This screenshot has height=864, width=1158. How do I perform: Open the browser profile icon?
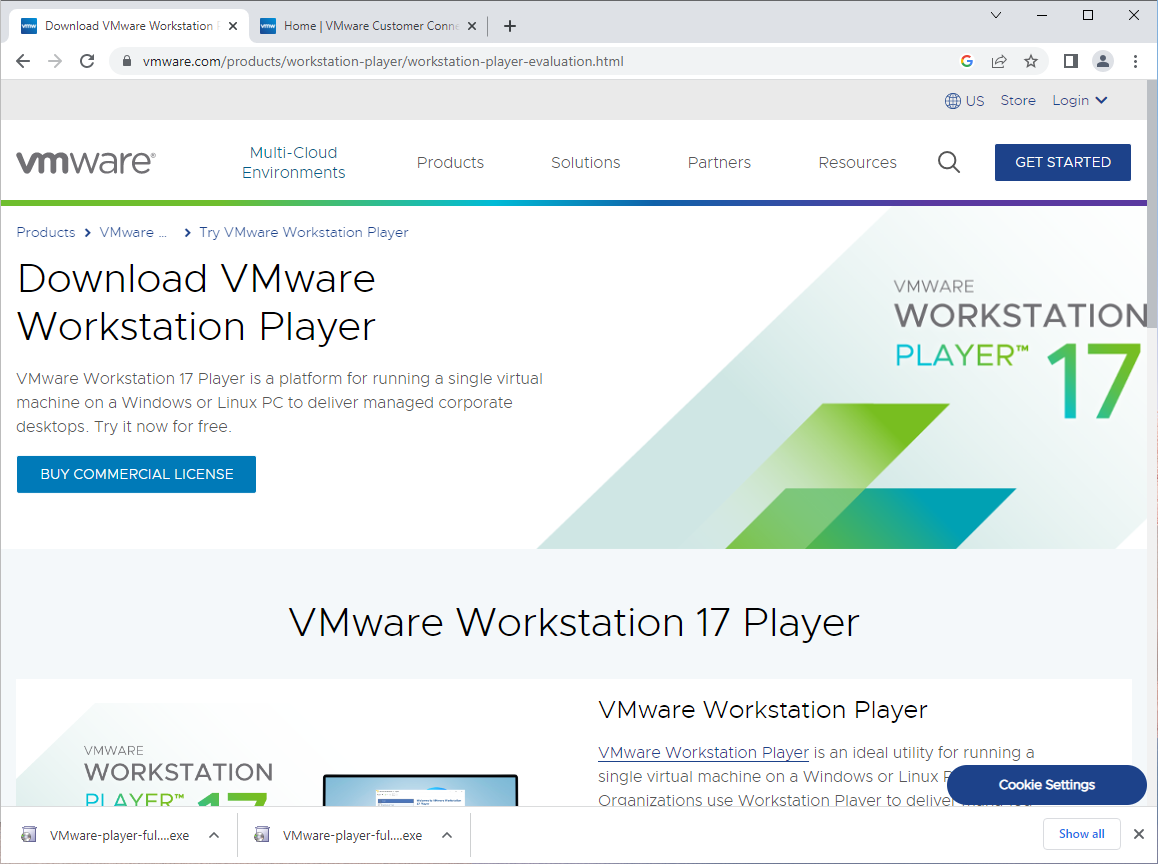tap(1102, 61)
